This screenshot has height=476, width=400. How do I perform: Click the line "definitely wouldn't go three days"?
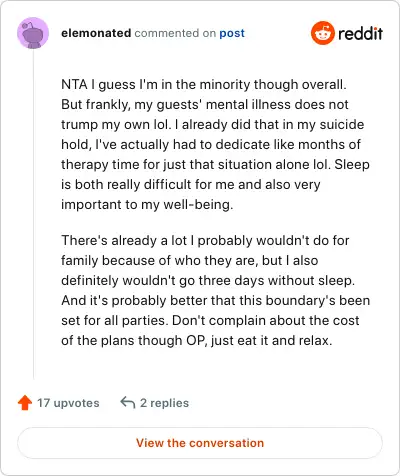coord(208,281)
